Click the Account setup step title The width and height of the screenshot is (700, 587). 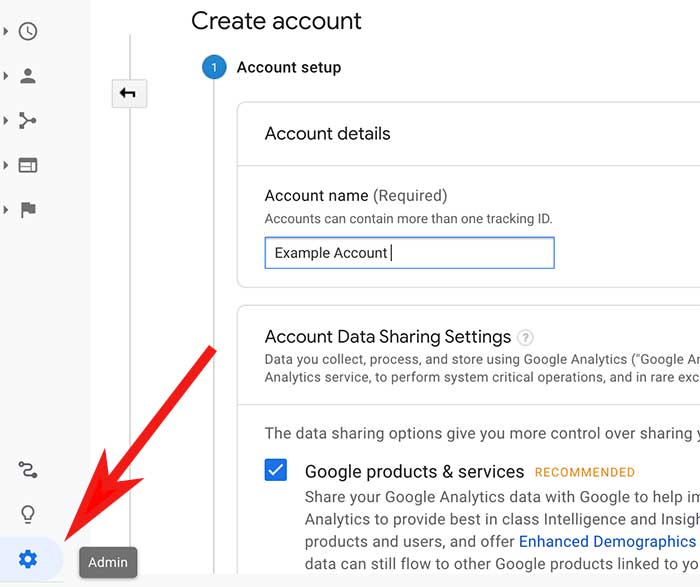(x=289, y=67)
